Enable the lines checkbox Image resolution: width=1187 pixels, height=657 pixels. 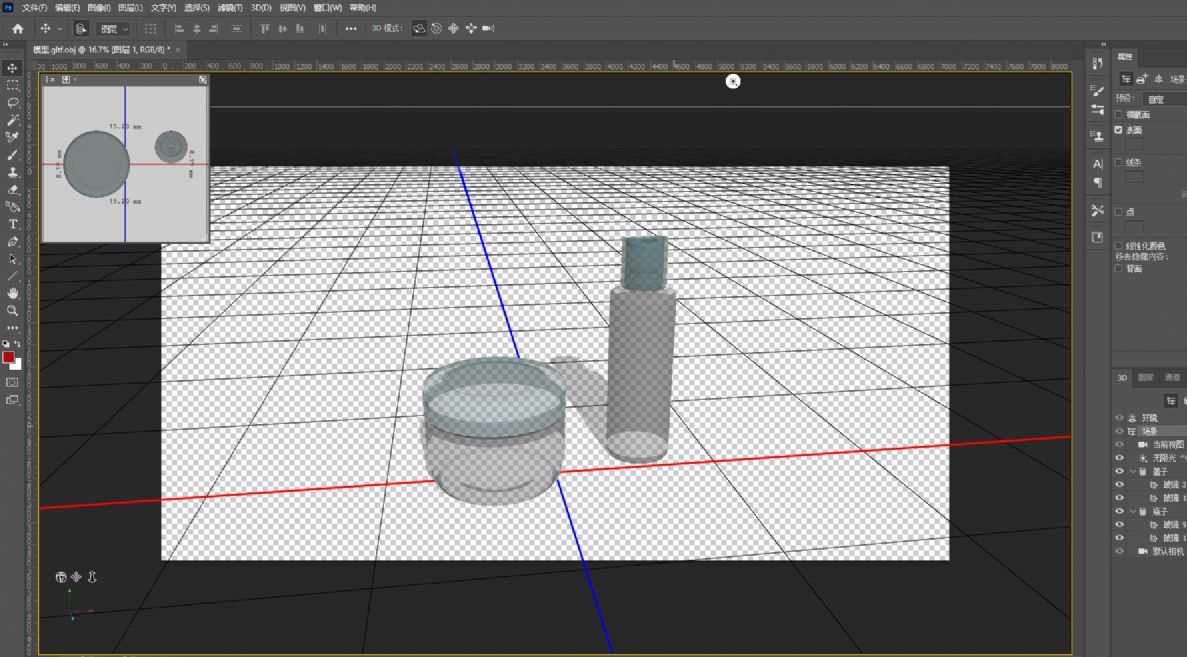point(1119,163)
